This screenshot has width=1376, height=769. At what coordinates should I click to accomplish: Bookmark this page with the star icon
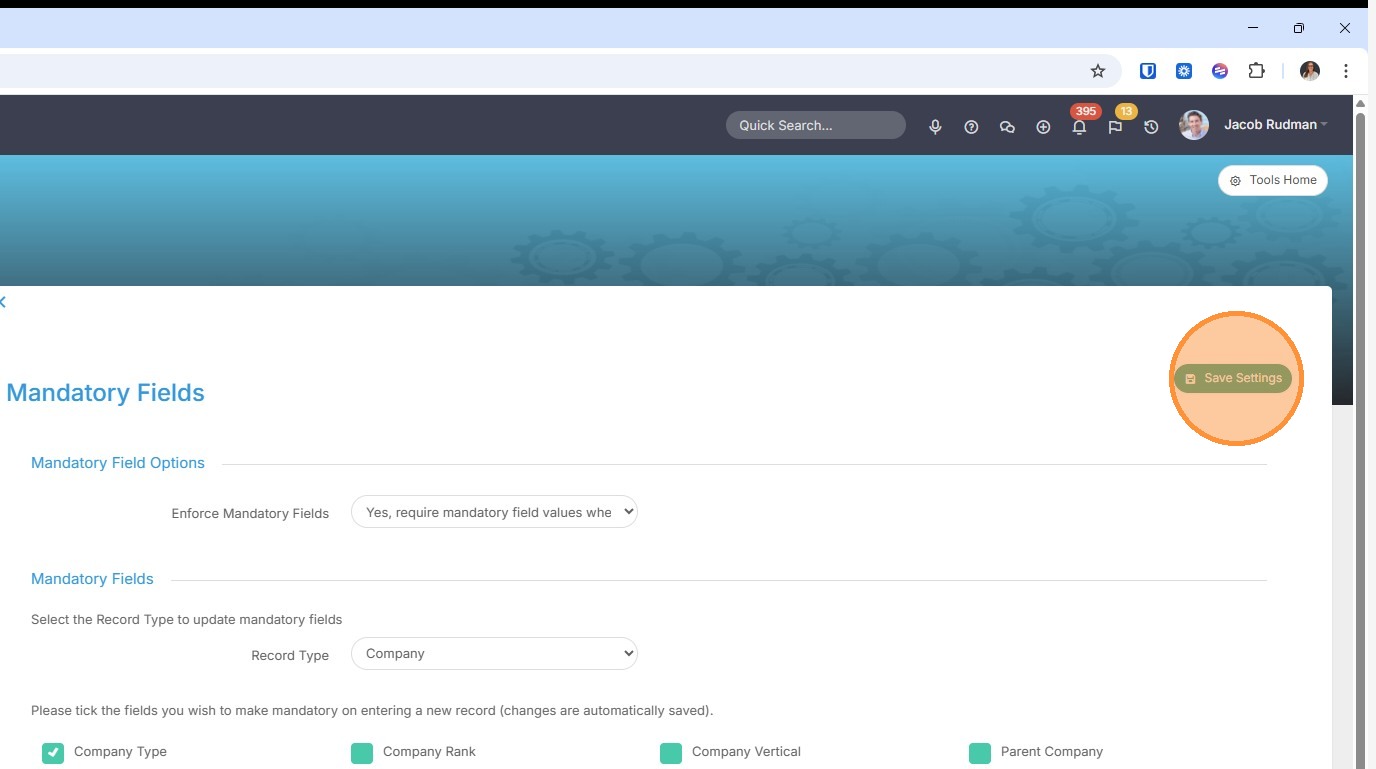point(1098,71)
